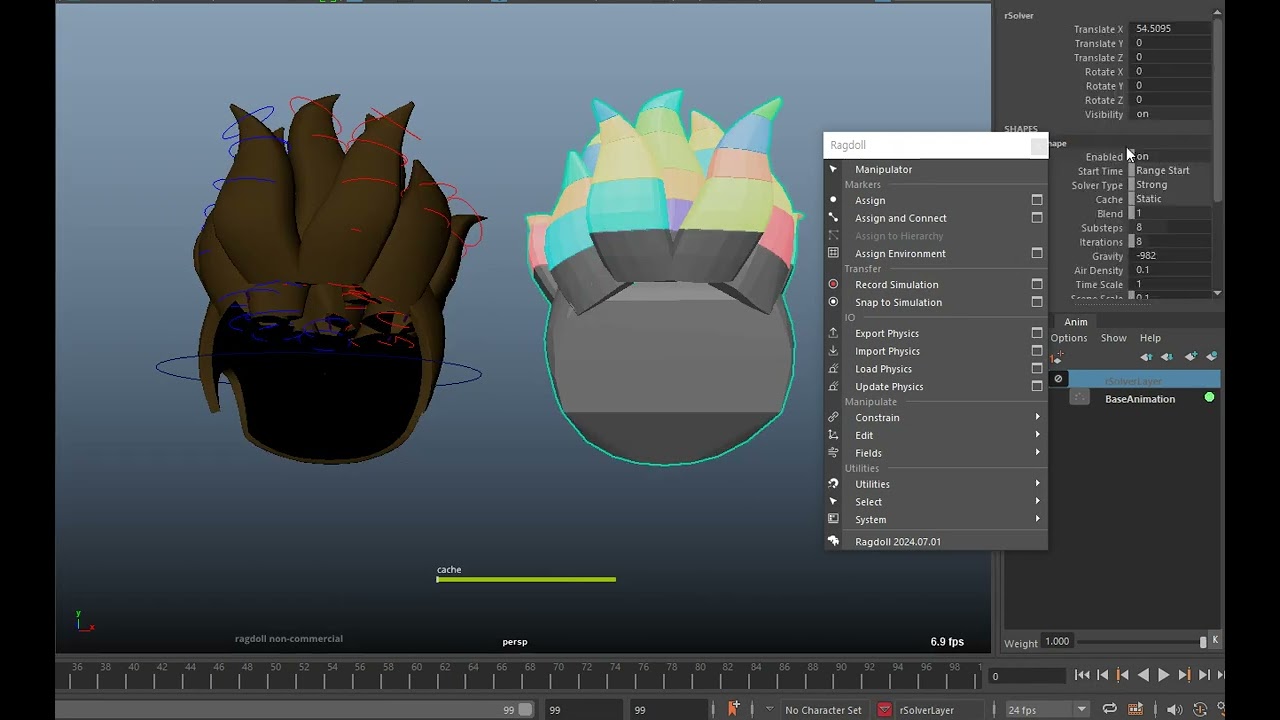This screenshot has width=1280, height=720.
Task: Click the add bookmark icon on timeline bar
Action: 734,709
